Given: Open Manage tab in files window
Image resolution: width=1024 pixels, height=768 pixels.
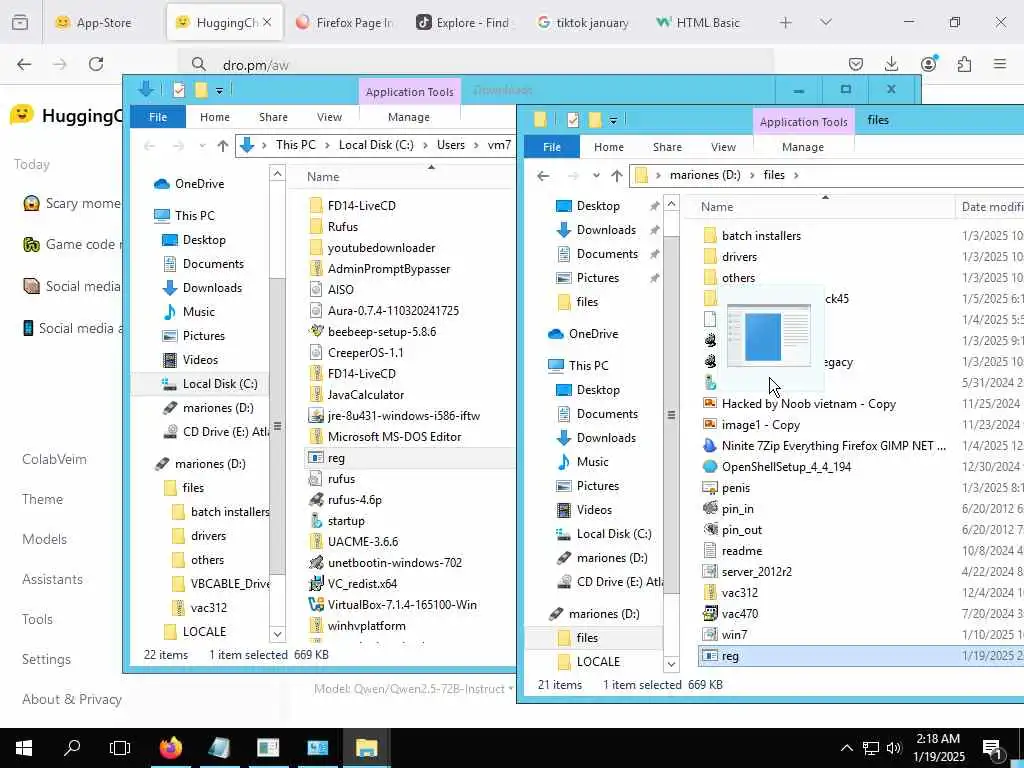Looking at the screenshot, I should tap(803, 147).
